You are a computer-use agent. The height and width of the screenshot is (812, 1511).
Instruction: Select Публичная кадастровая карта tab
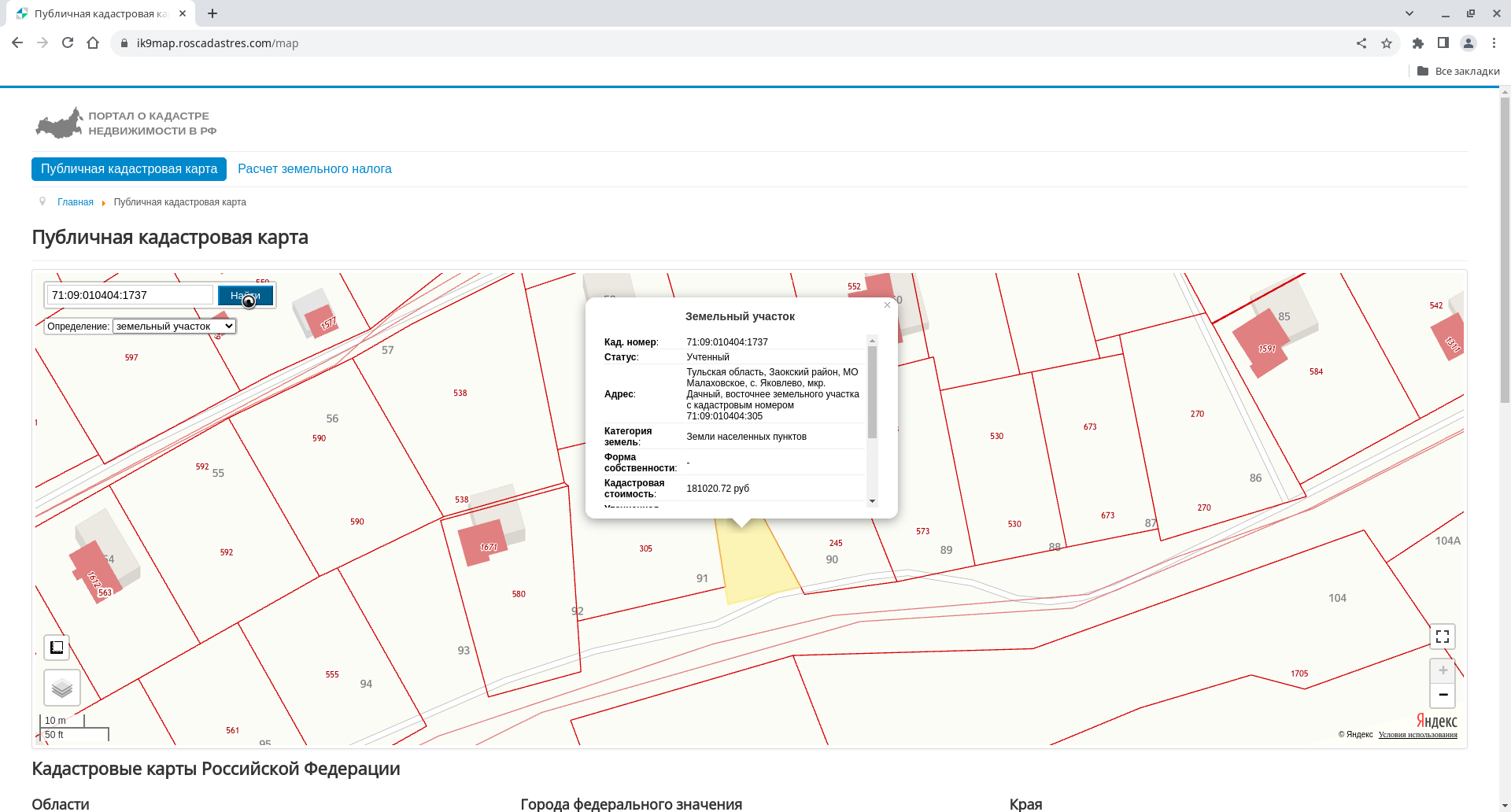pos(129,169)
